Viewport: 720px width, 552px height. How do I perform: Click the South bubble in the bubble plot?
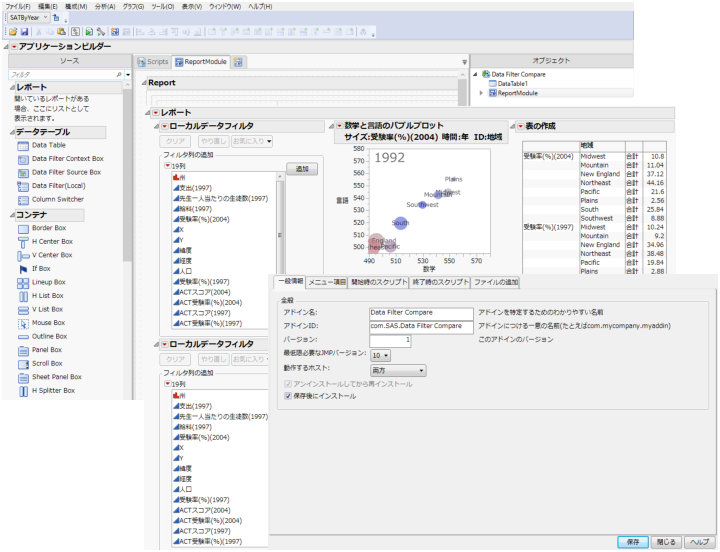pos(400,223)
